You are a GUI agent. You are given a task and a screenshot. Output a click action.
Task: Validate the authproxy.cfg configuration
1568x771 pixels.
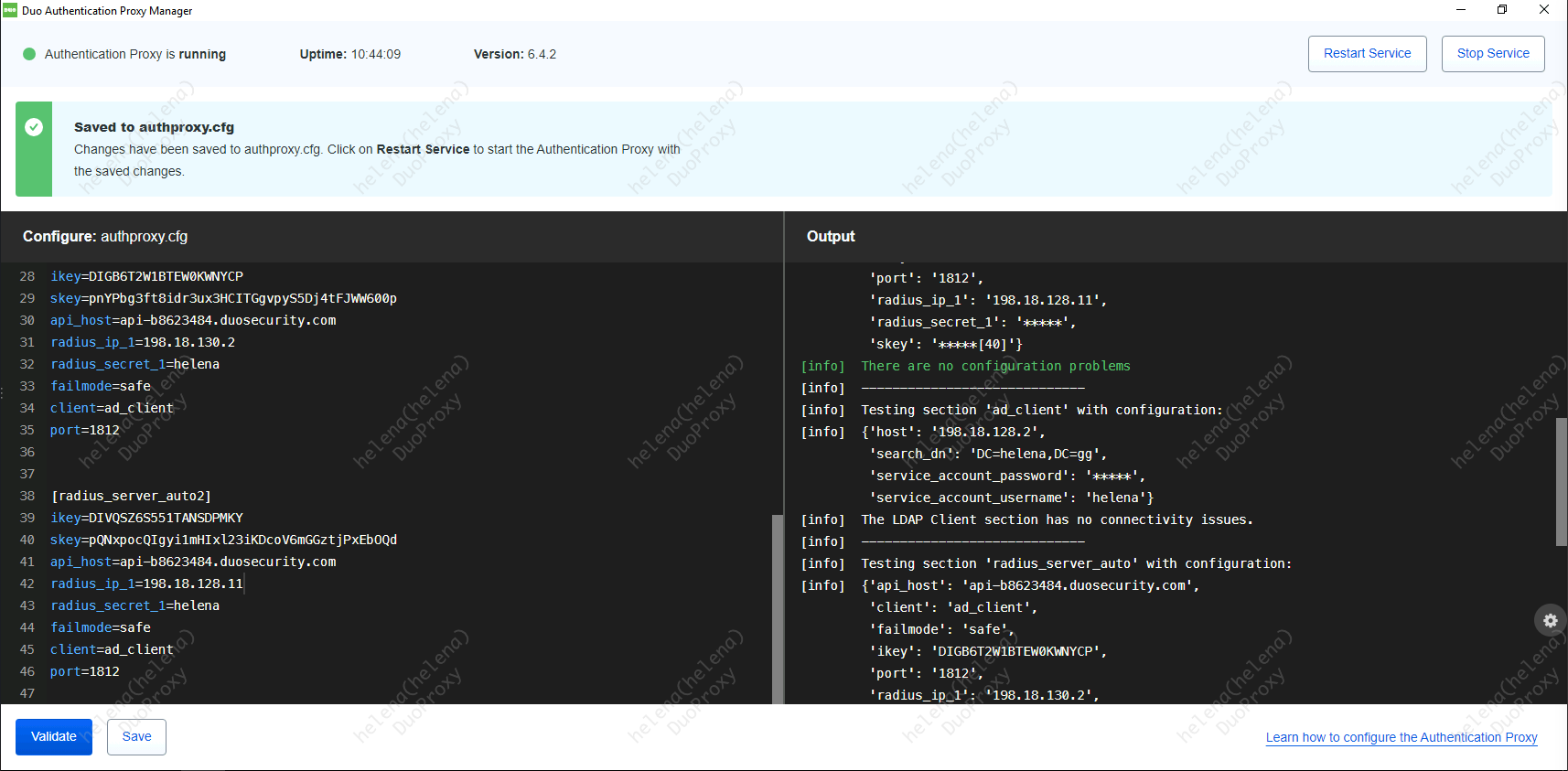click(54, 737)
